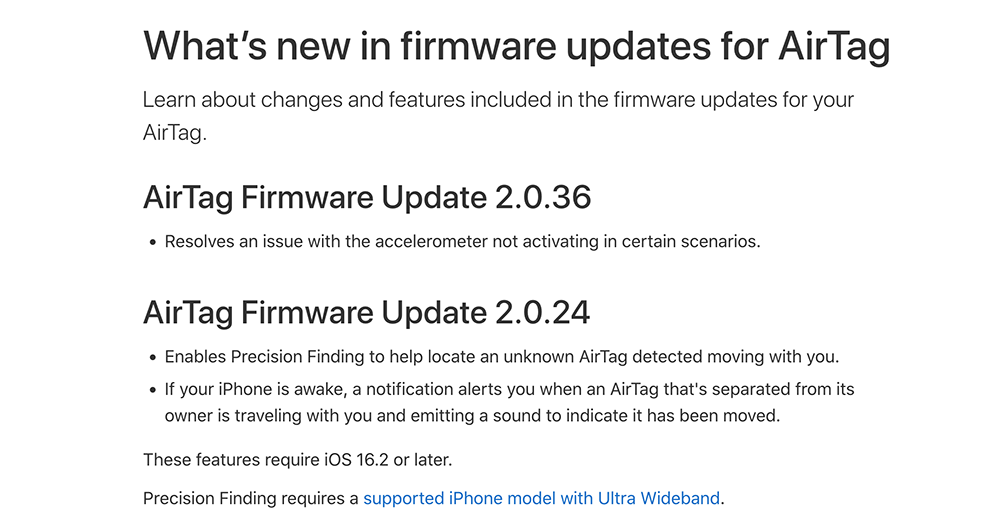Click the iPhone is awake notification sentence

(510, 402)
